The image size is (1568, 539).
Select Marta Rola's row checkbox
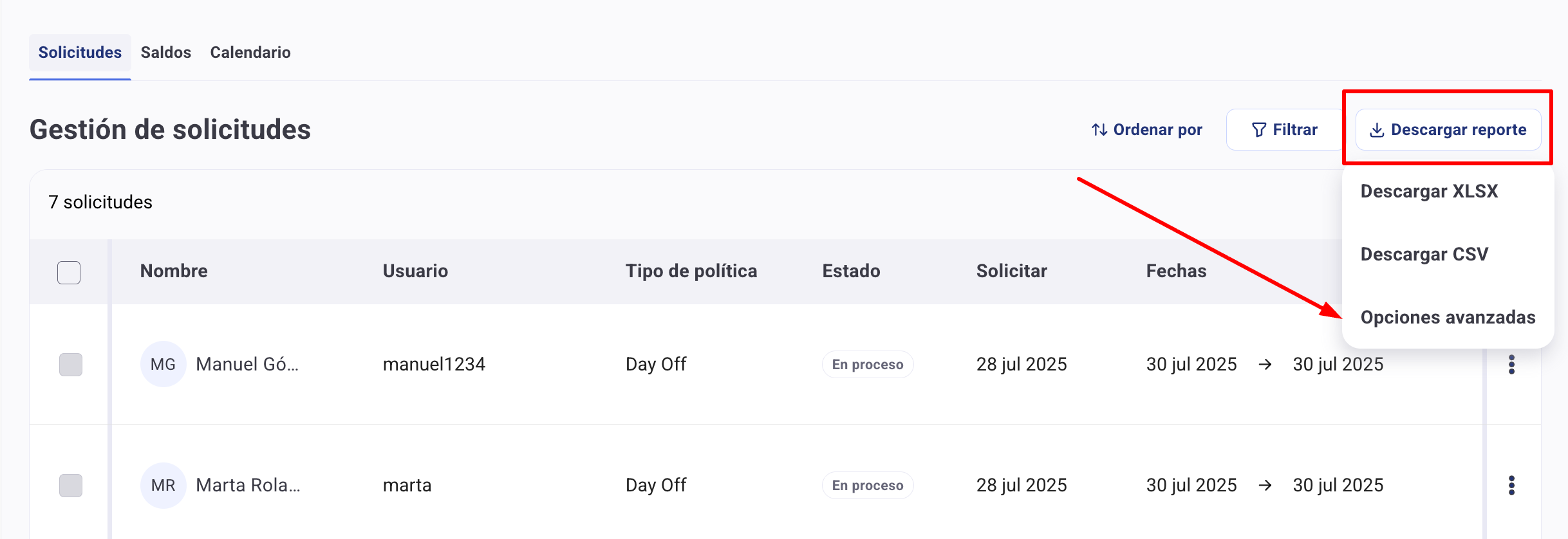[71, 486]
